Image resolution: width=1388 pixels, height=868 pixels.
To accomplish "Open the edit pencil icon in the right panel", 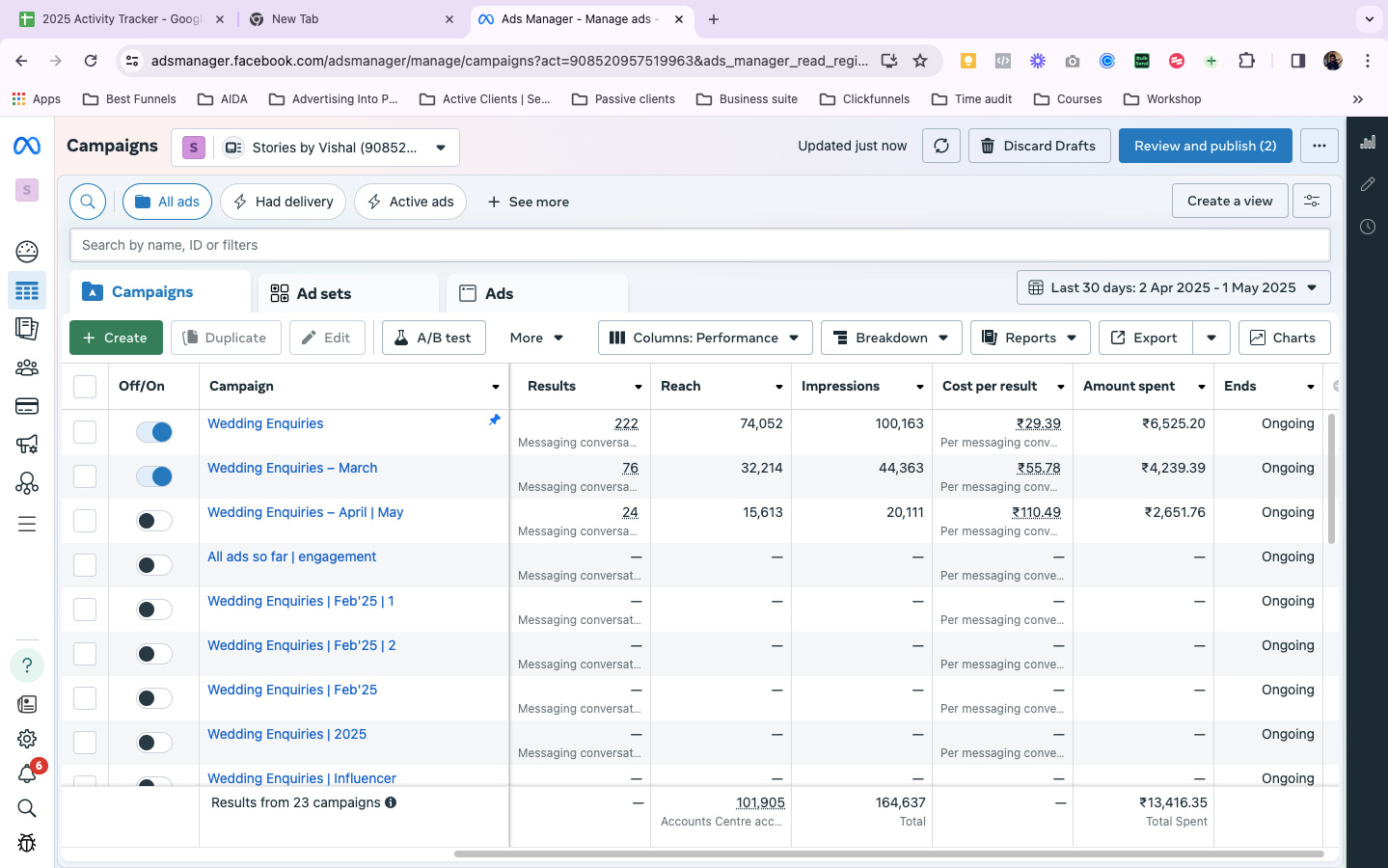I will [x=1367, y=184].
